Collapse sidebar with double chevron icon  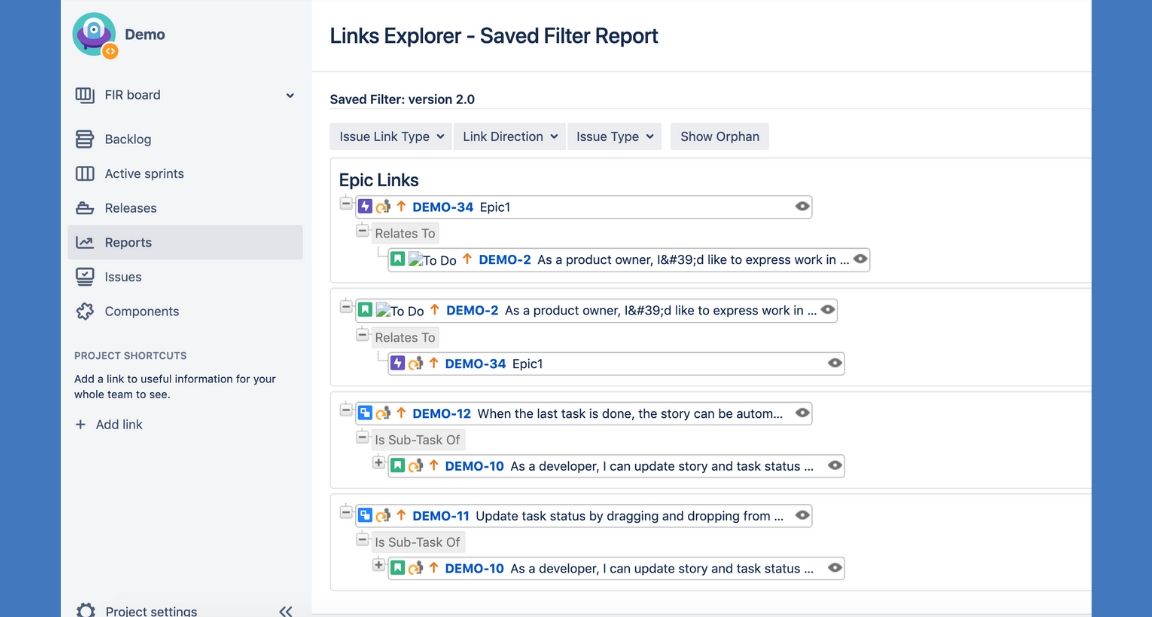click(x=285, y=610)
